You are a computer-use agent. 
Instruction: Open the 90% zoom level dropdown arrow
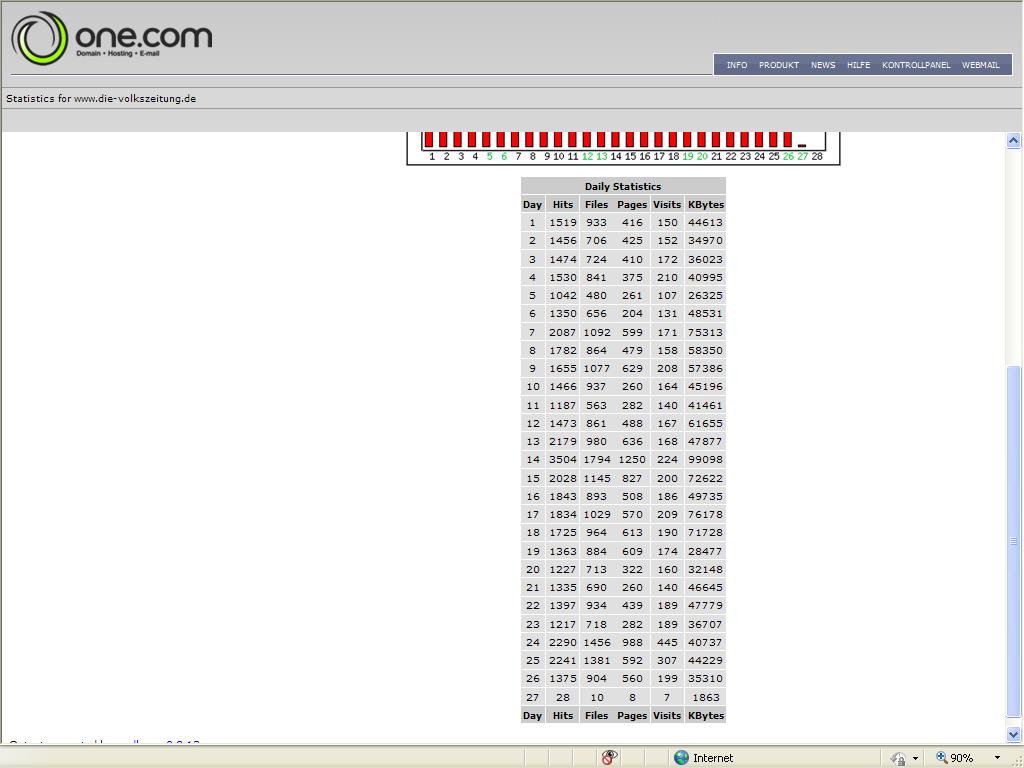997,758
